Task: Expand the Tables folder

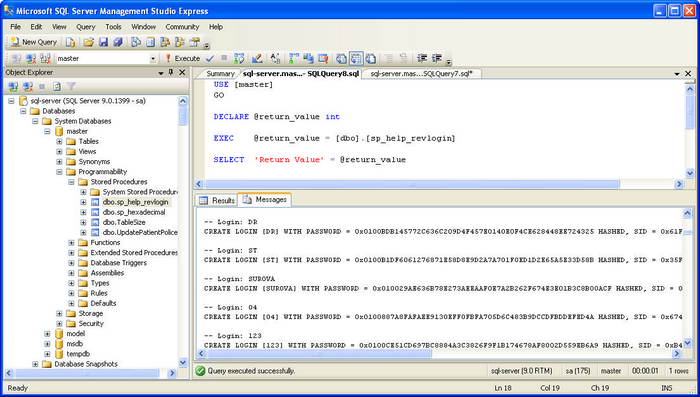Action: click(x=59, y=142)
